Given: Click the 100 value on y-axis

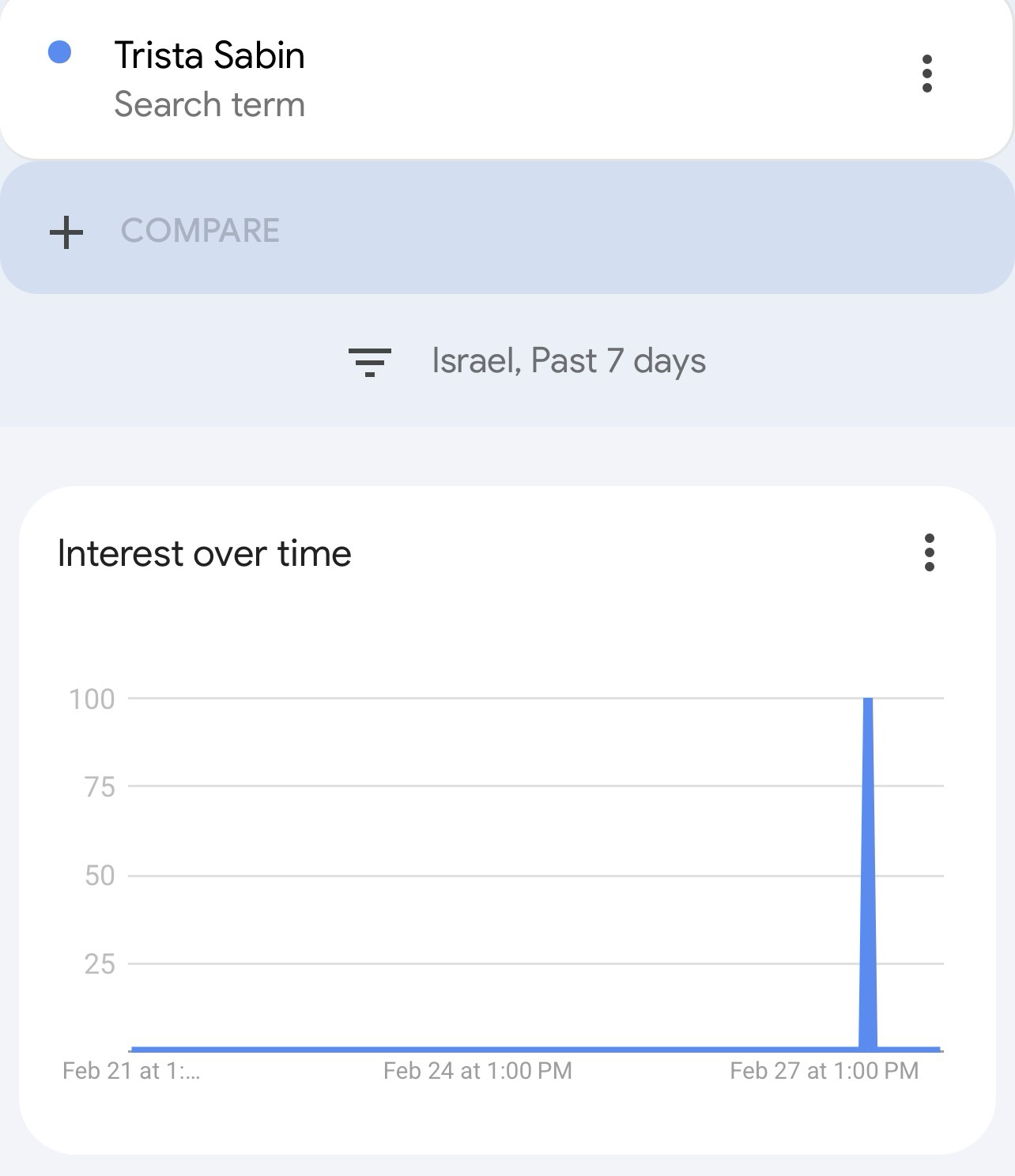Looking at the screenshot, I should click(92, 699).
